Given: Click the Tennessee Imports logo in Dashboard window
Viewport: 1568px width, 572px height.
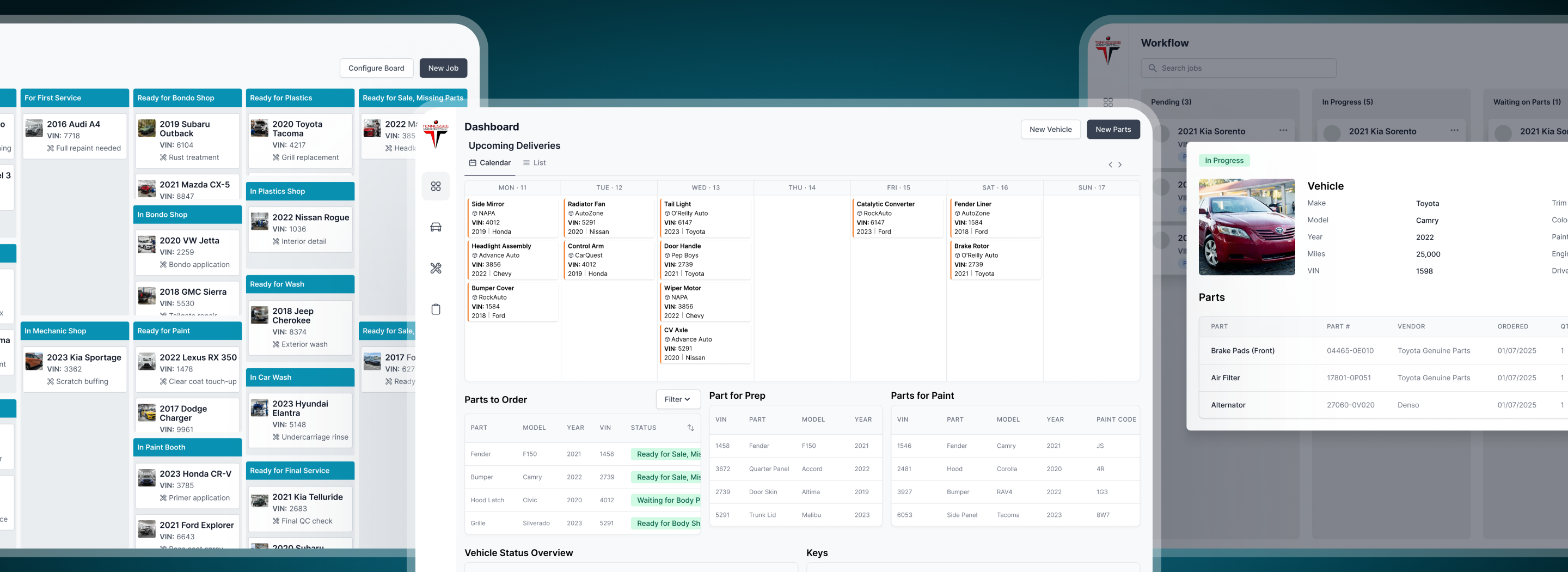Looking at the screenshot, I should (436, 134).
